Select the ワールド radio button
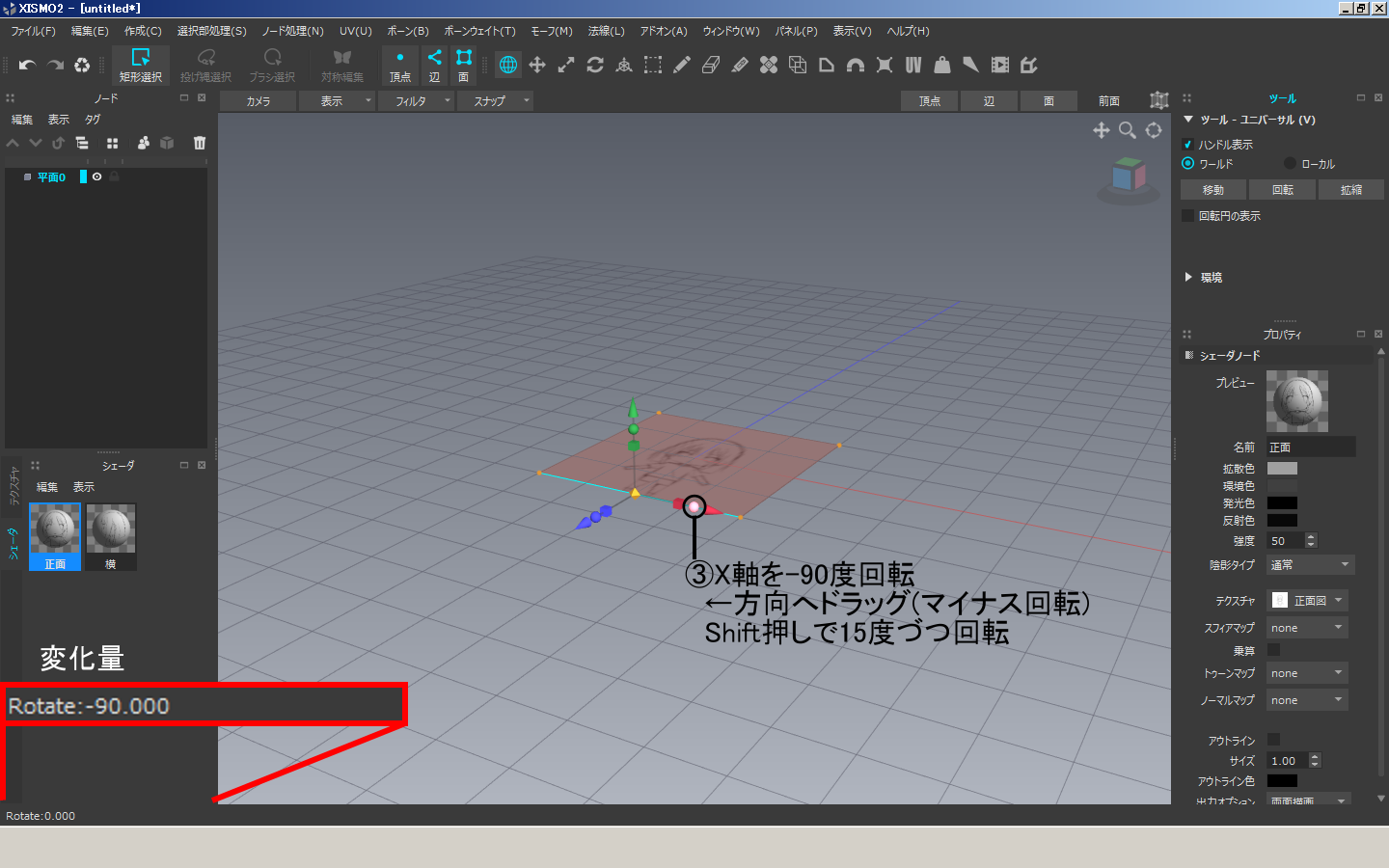Viewport: 1389px width, 868px height. (1187, 163)
